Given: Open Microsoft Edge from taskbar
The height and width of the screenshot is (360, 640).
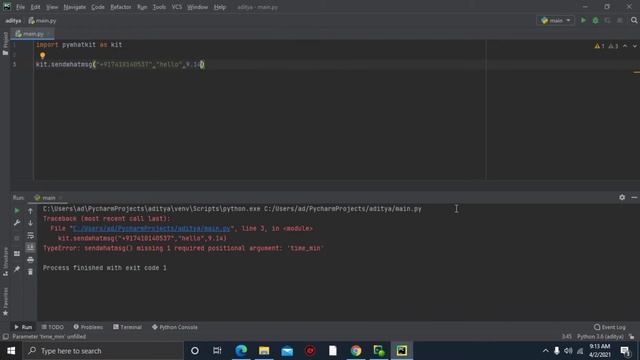Looking at the screenshot, I should tap(241, 351).
